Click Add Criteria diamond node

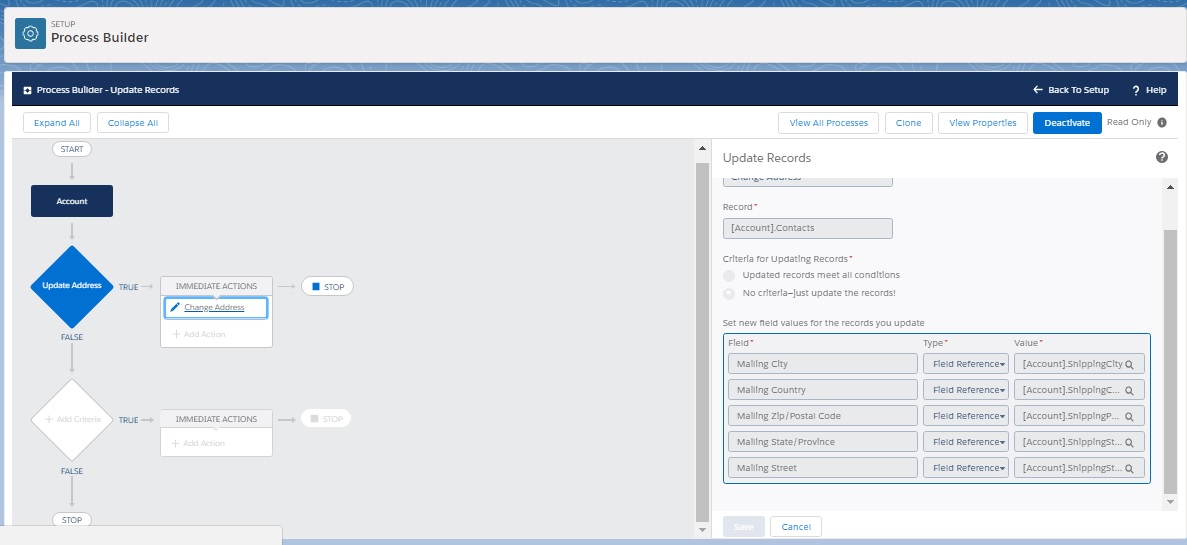pos(72,419)
